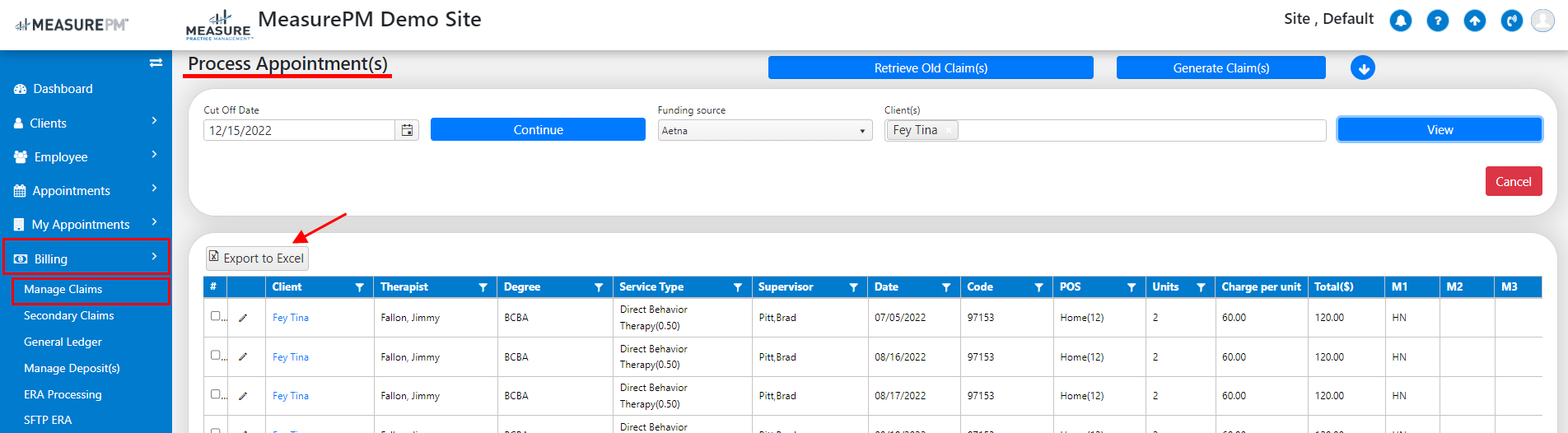
Task: Click 'Site , Default' text in header
Action: 1328,19
